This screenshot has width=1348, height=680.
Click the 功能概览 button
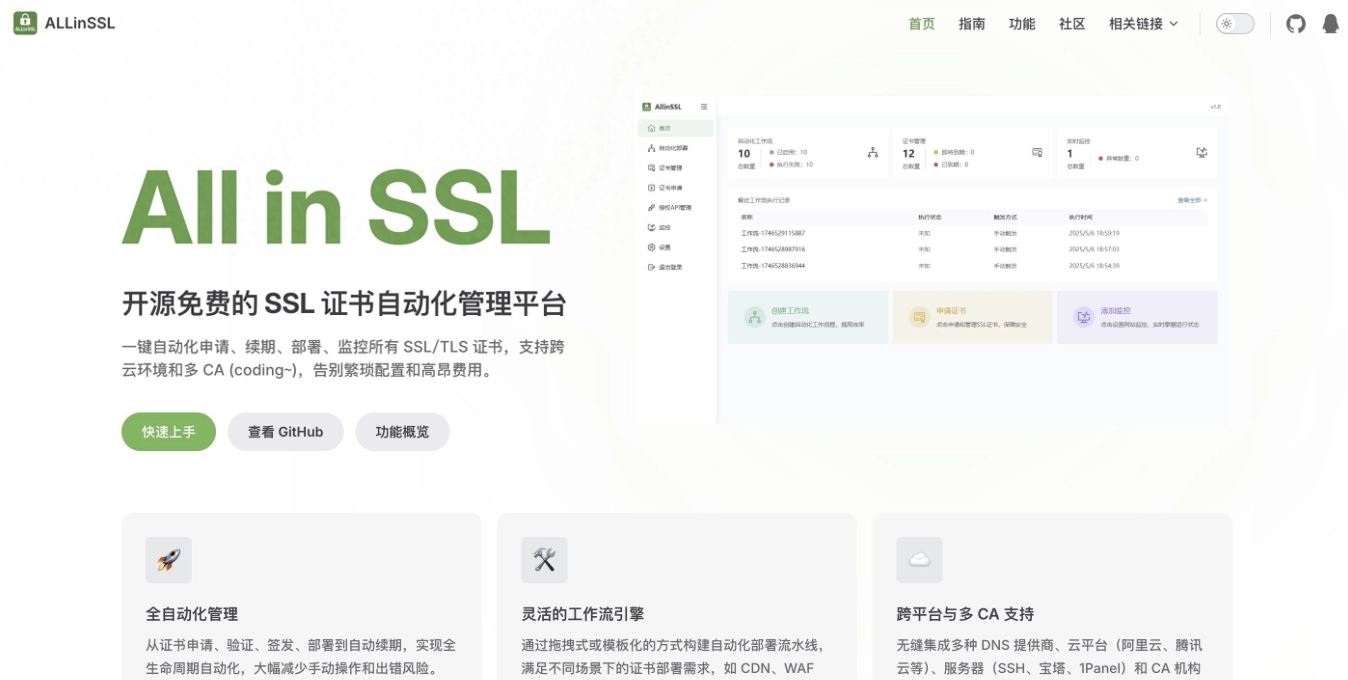402,432
